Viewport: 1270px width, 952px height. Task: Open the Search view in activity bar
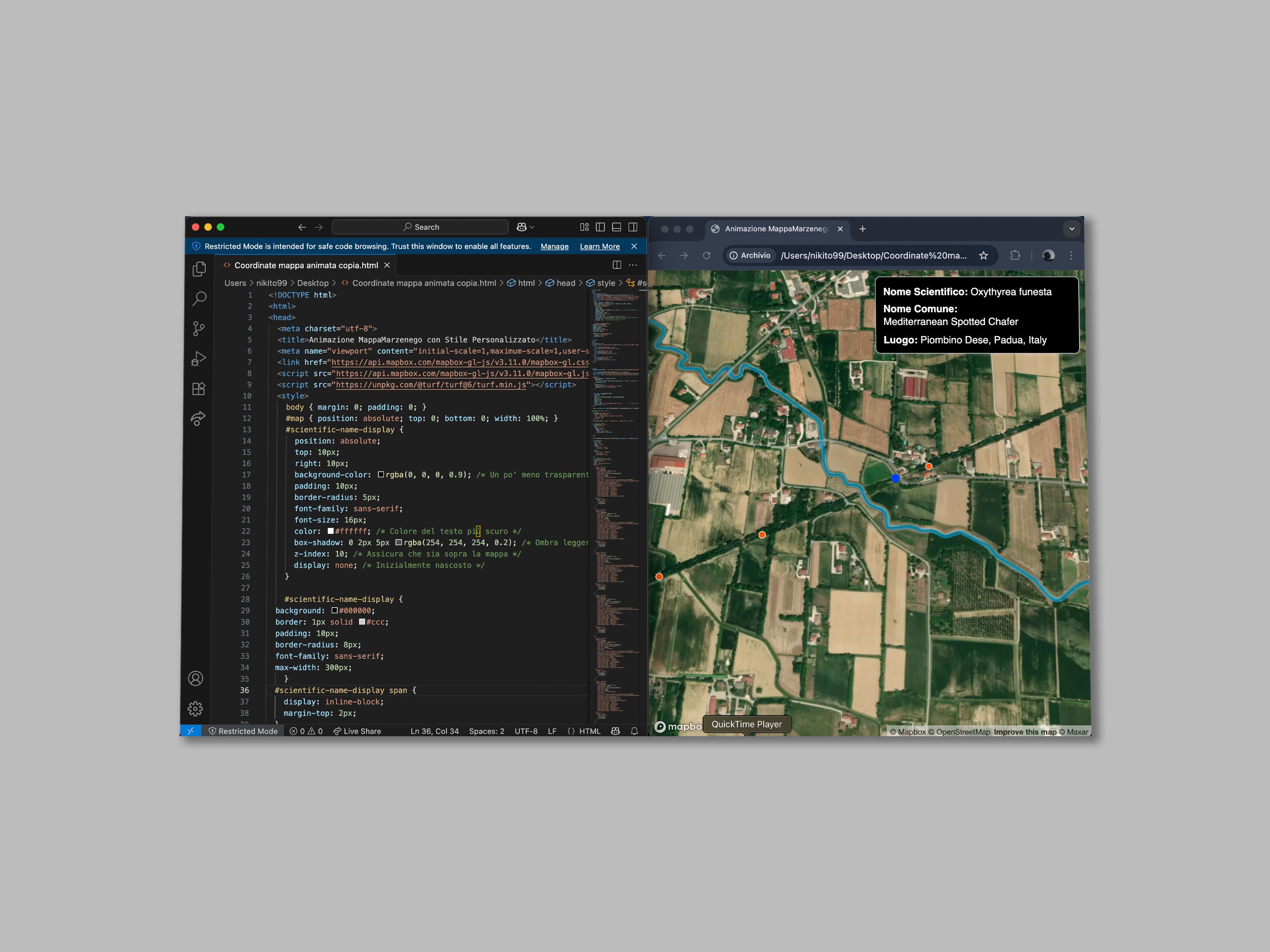point(199,298)
